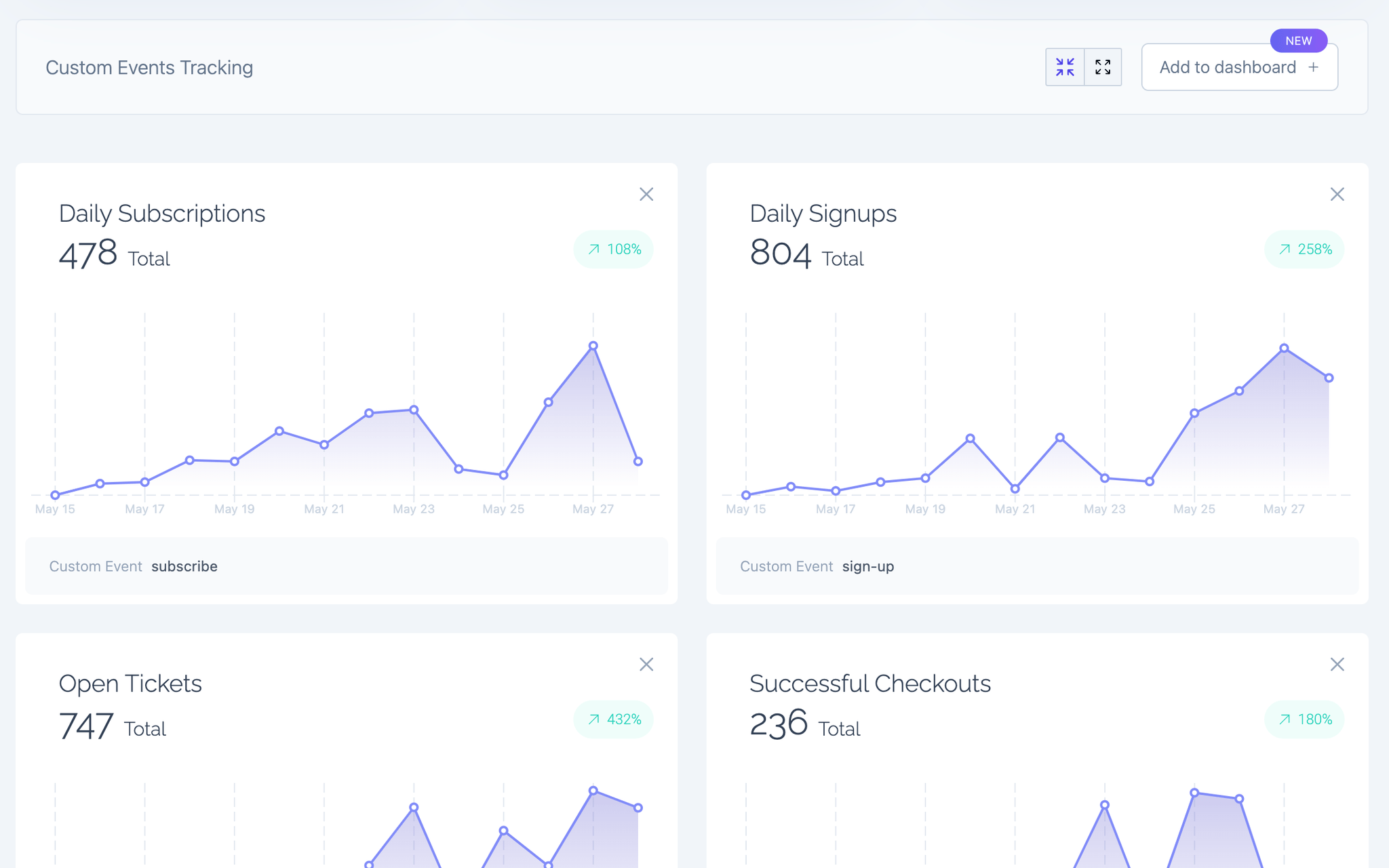The image size is (1389, 868).
Task: Select the May 27 peak point on Daily Subscriptions
Action: coord(593,345)
